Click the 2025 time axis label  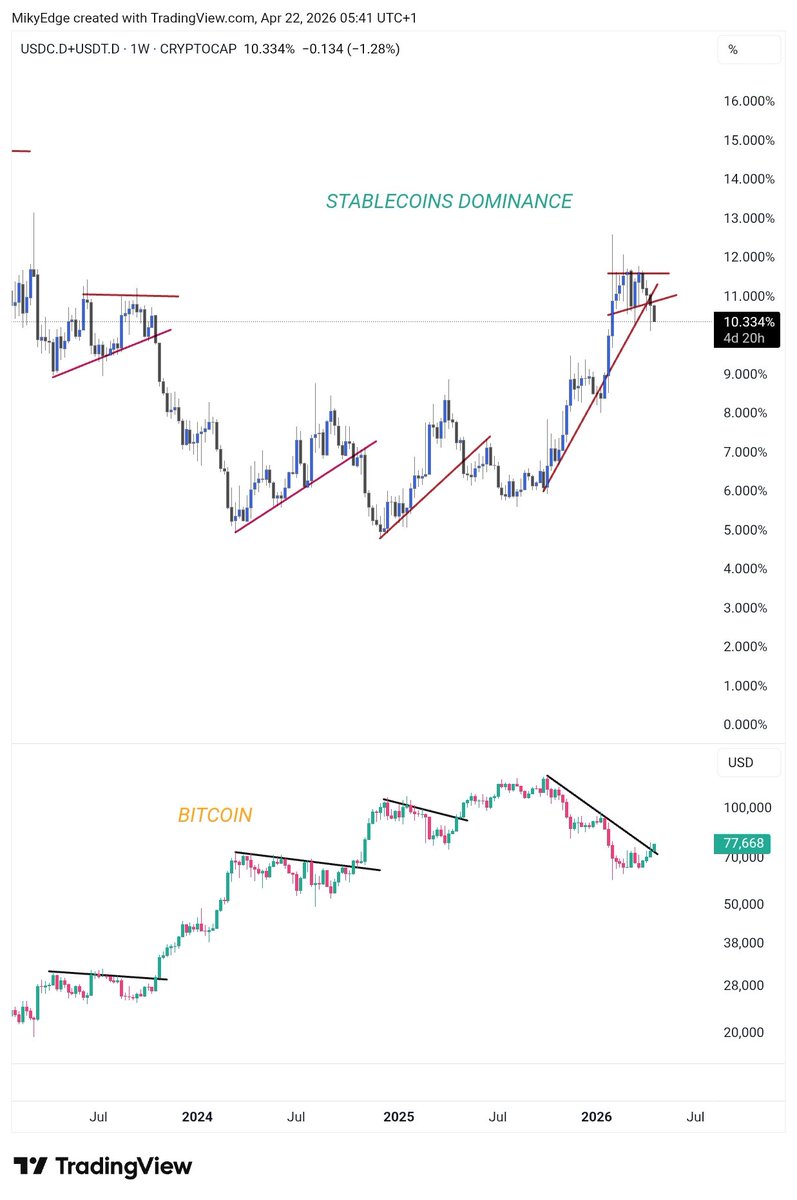tap(398, 1115)
